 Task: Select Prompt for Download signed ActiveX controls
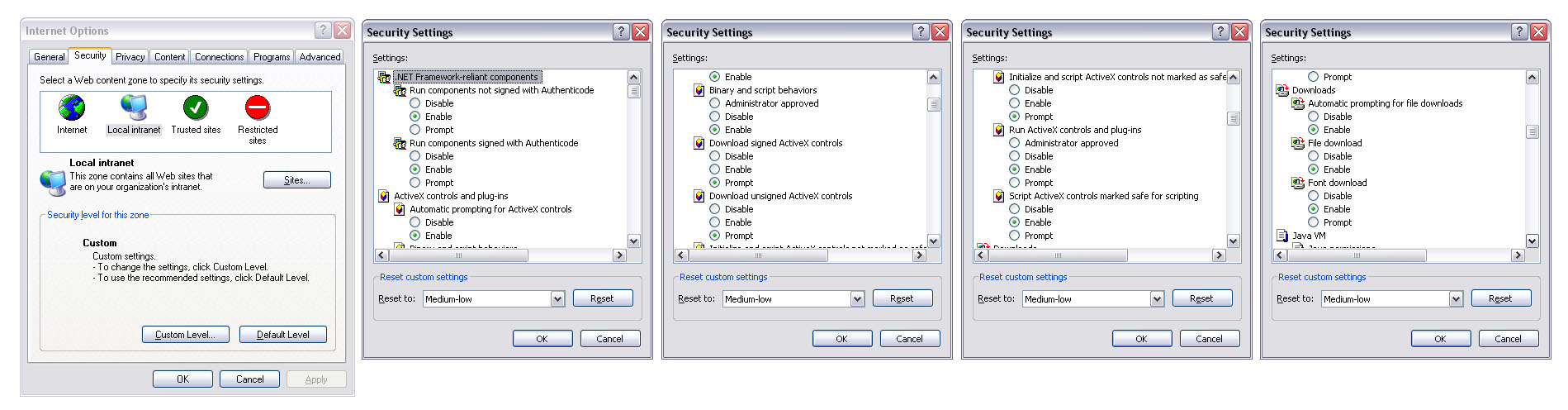tap(715, 183)
